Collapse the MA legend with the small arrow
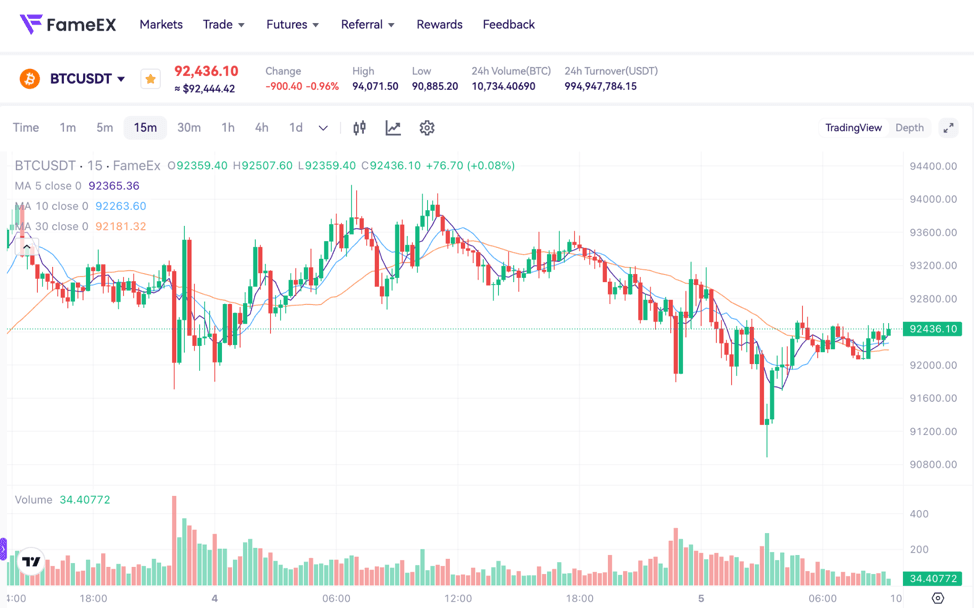974x608 pixels. pyautogui.click(x=25, y=246)
